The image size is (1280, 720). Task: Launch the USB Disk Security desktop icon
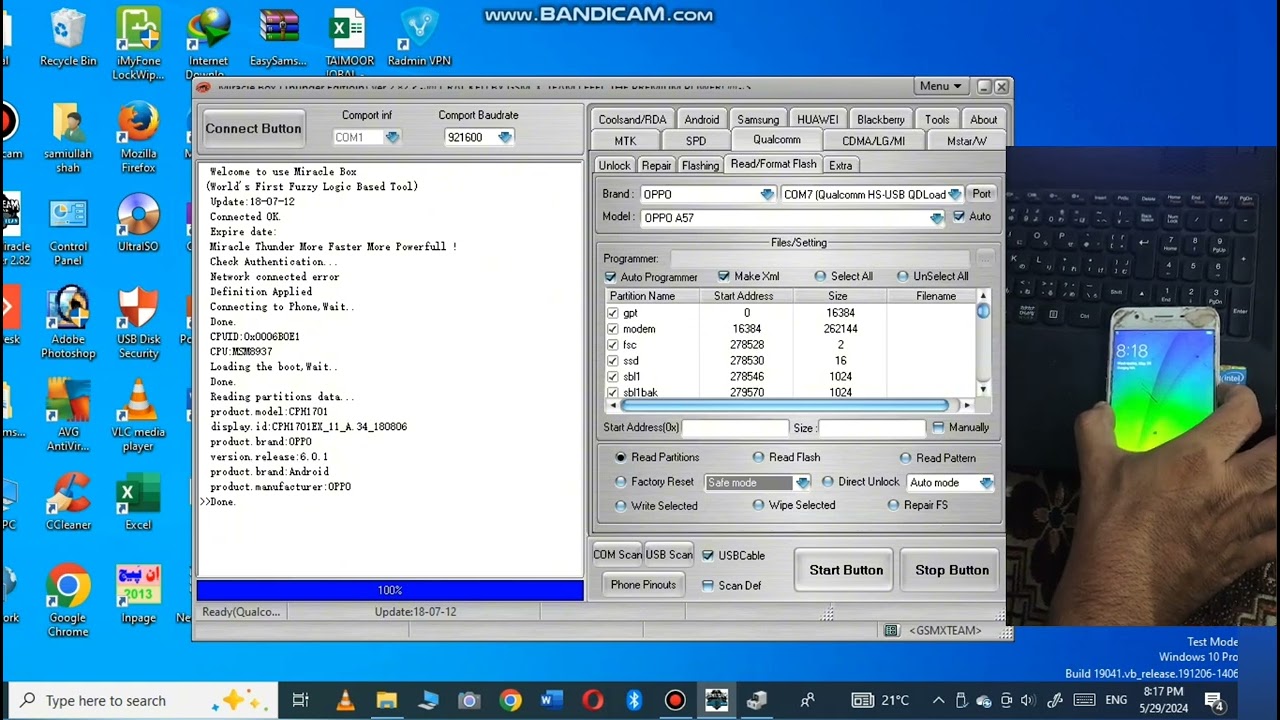pos(138,310)
